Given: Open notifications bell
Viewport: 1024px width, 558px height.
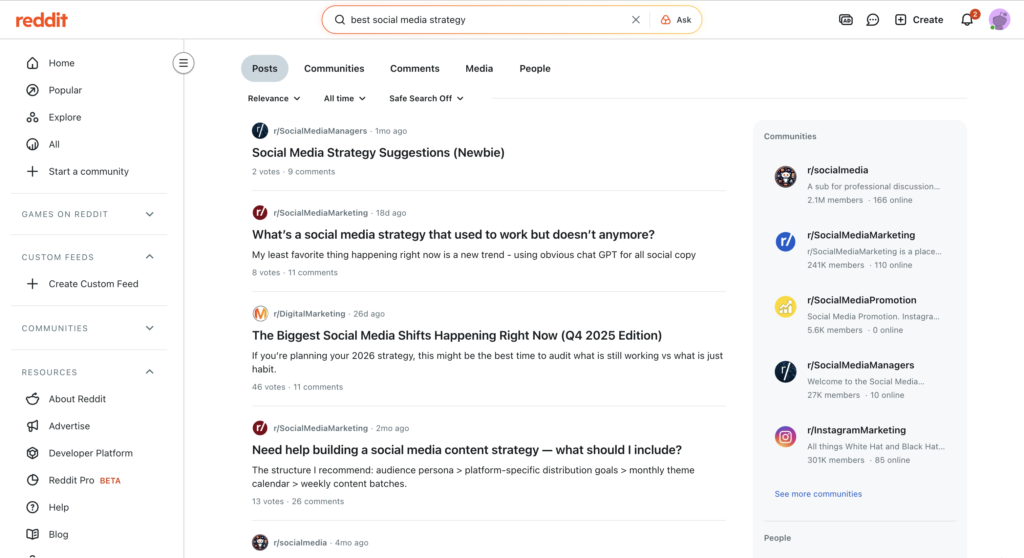Looking at the screenshot, I should (967, 20).
